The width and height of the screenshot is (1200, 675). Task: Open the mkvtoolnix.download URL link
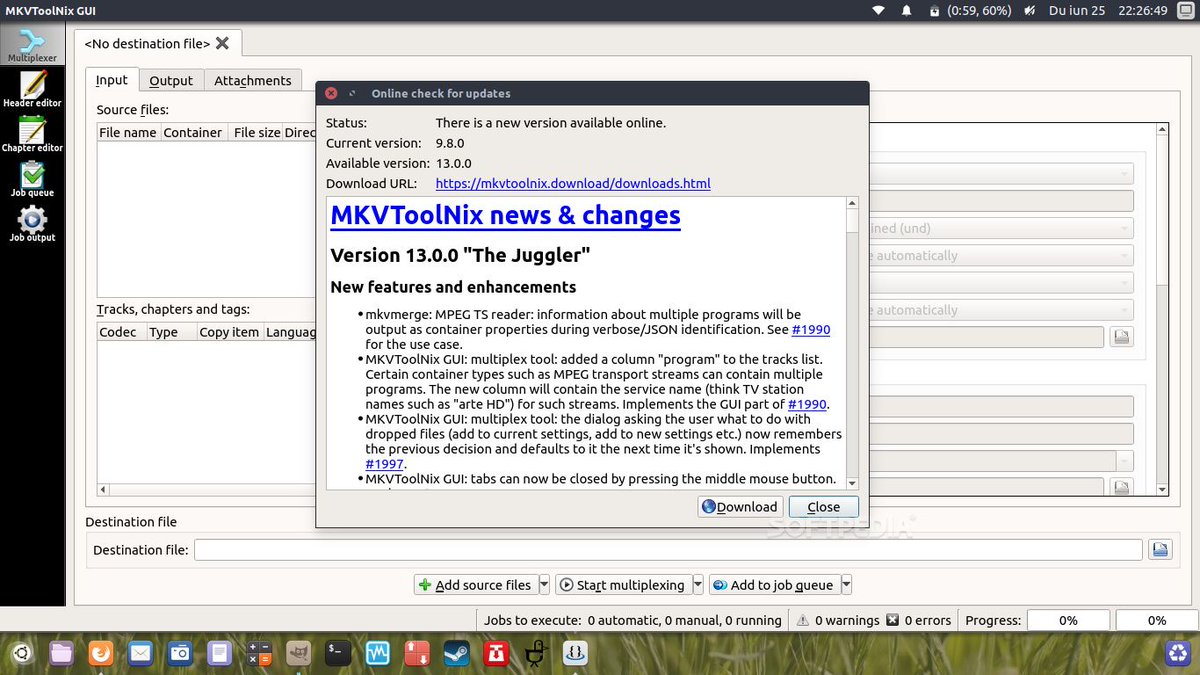click(x=573, y=183)
